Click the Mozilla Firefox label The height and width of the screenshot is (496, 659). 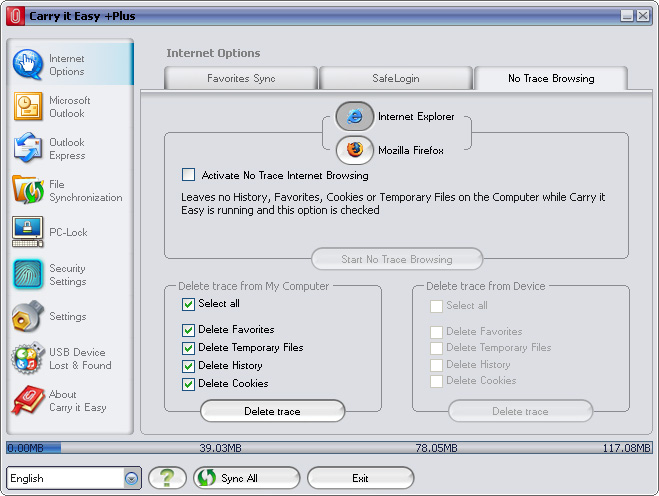pos(411,150)
